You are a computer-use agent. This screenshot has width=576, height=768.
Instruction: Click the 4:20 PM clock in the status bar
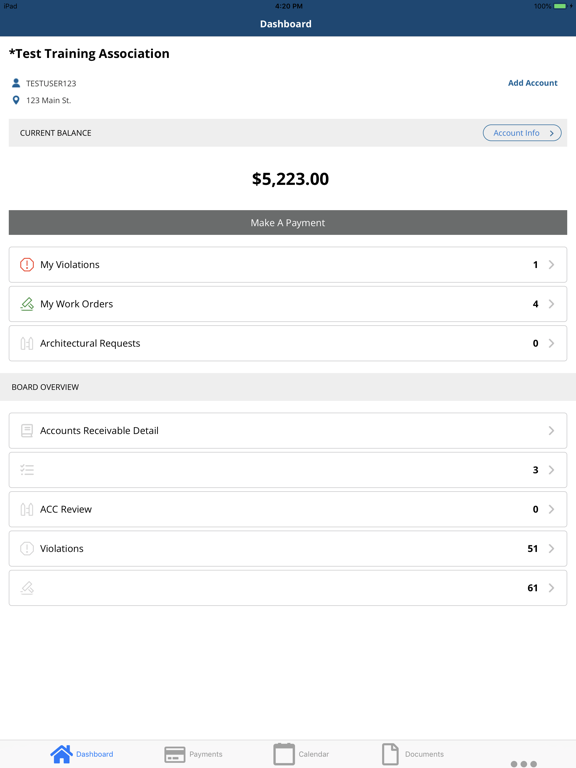tap(289, 6)
